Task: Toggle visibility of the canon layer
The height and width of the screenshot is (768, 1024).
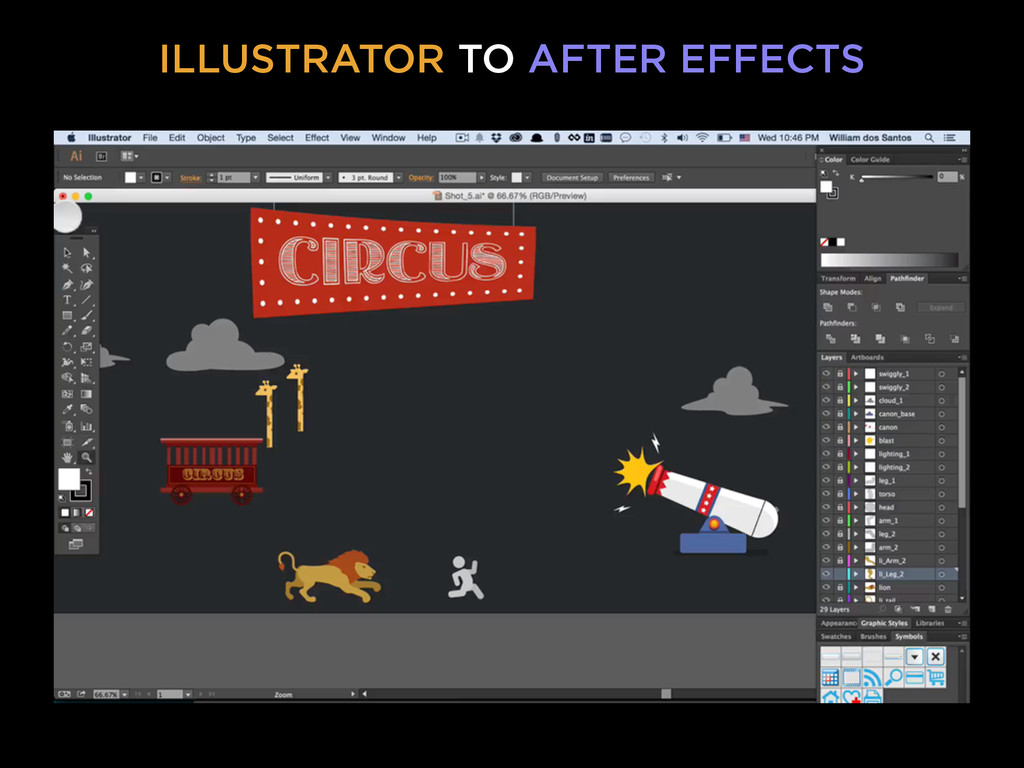Action: pyautogui.click(x=826, y=427)
